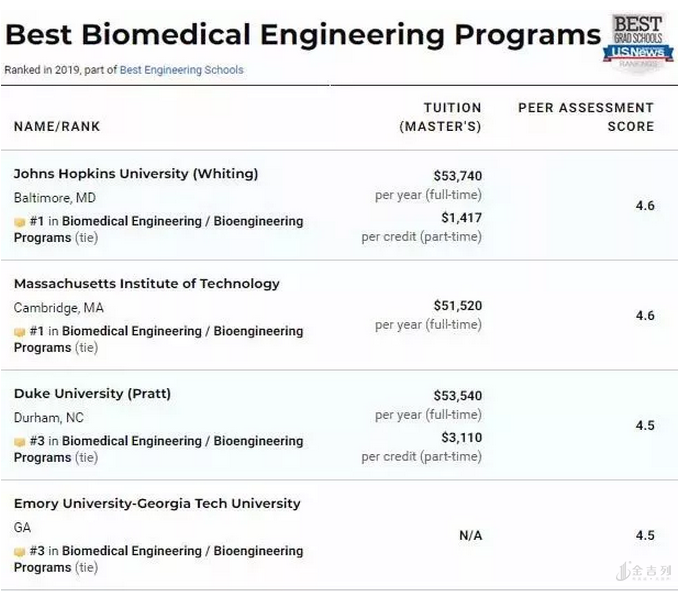Sort by the Name/Rank column header

point(57,127)
